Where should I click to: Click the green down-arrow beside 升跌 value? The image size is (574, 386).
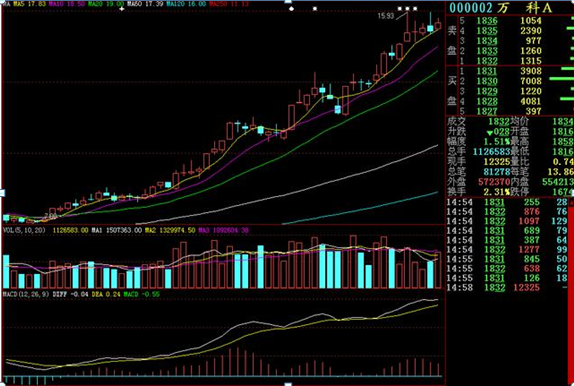point(489,133)
